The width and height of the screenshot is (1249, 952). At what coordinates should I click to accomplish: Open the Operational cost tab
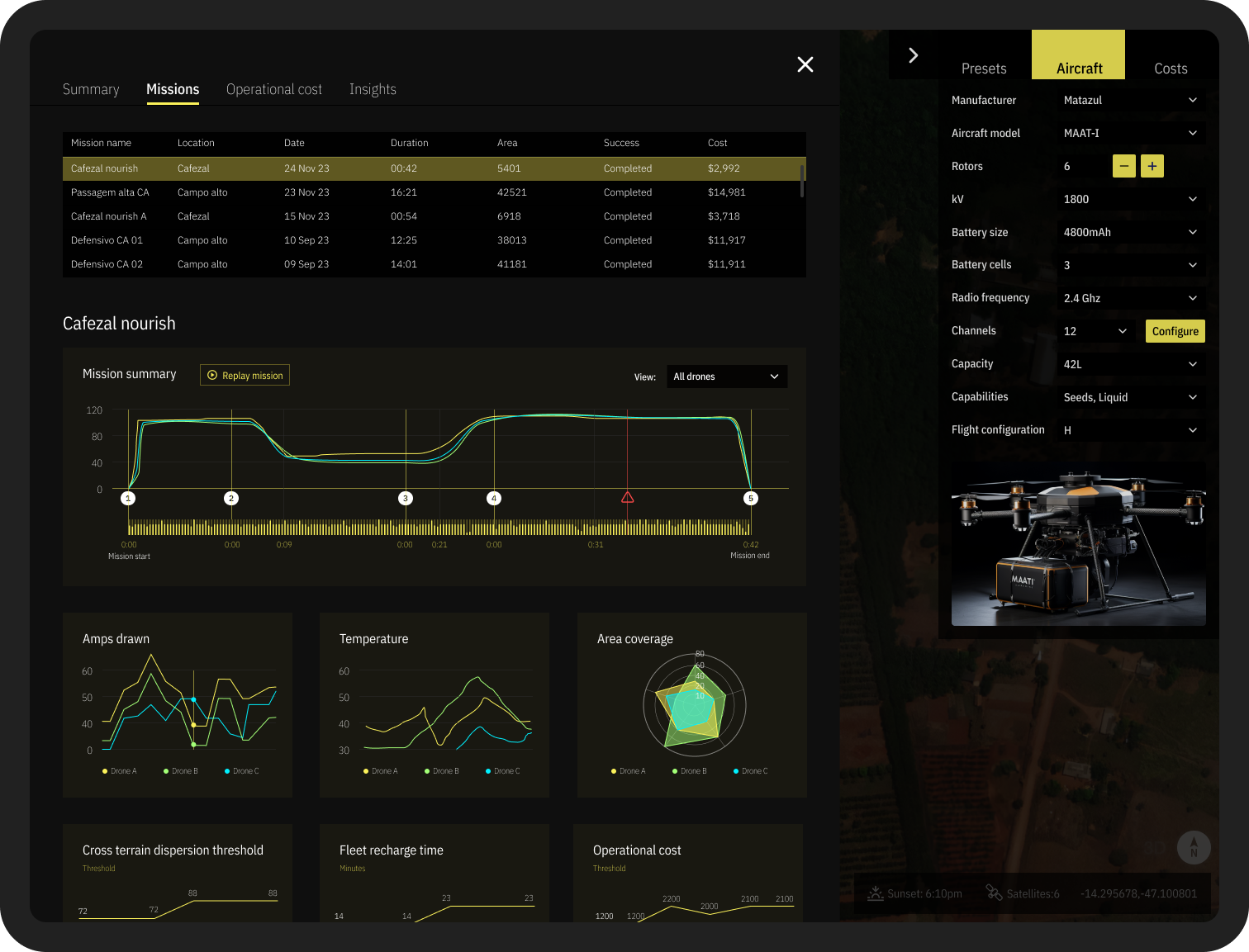pos(274,89)
